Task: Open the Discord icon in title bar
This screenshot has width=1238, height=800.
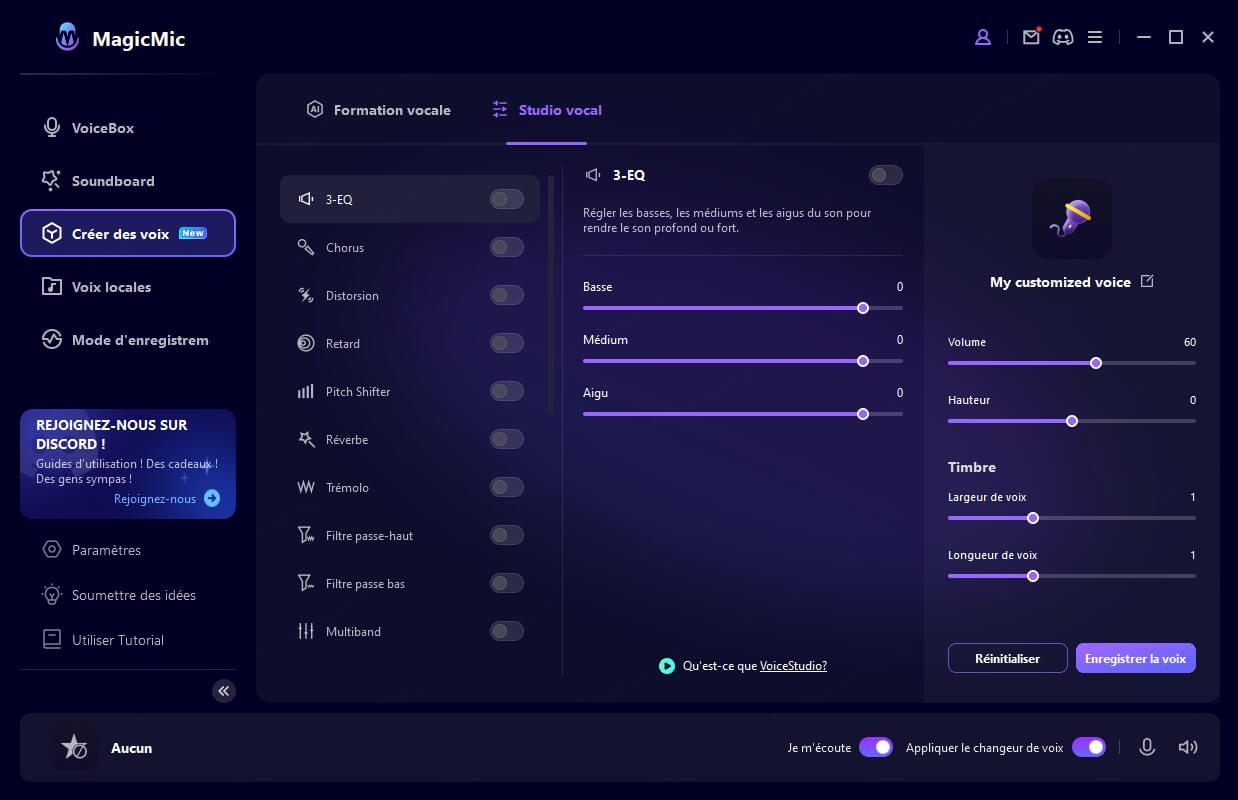Action: (x=1063, y=37)
